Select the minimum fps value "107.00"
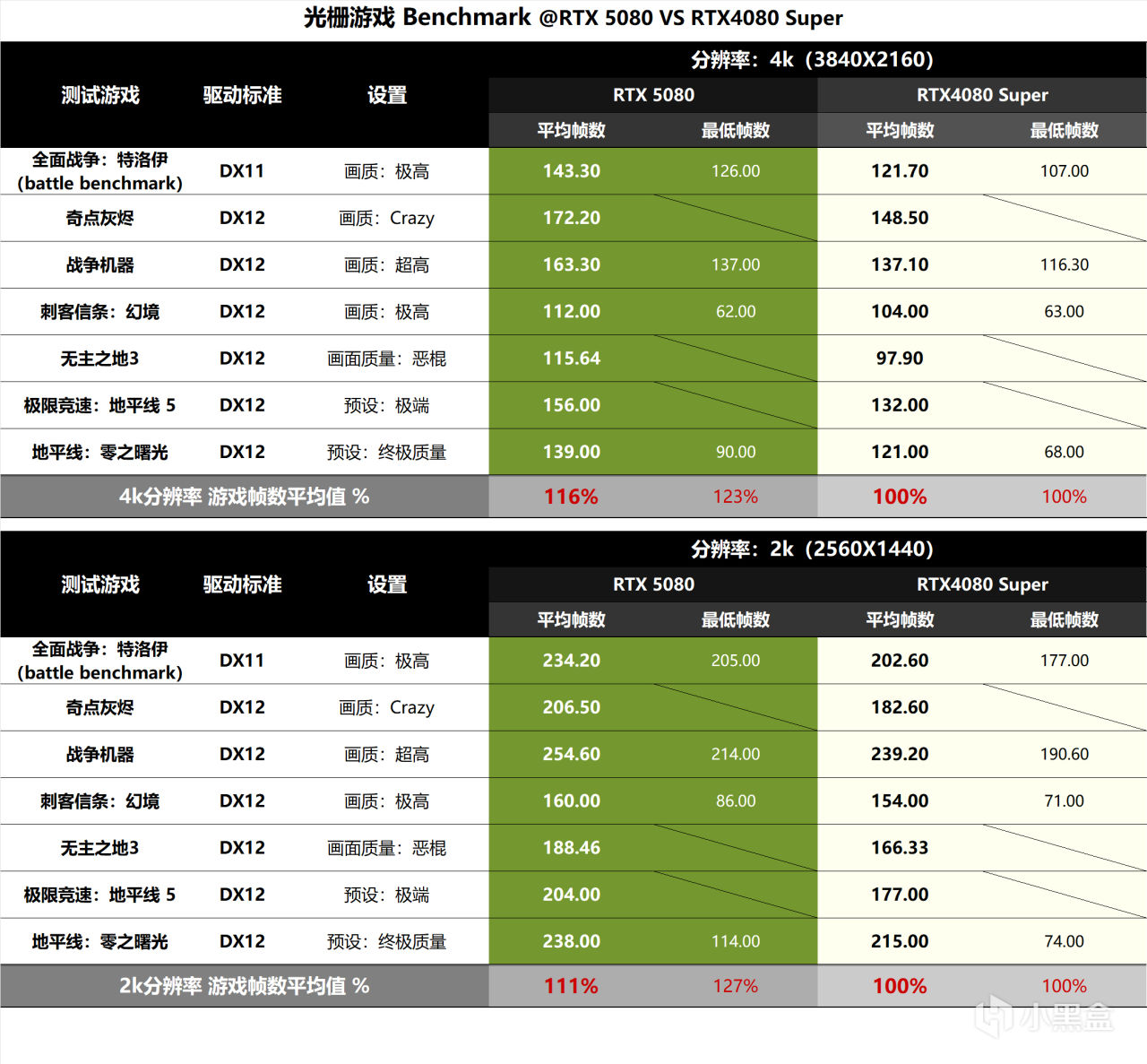 click(1065, 171)
